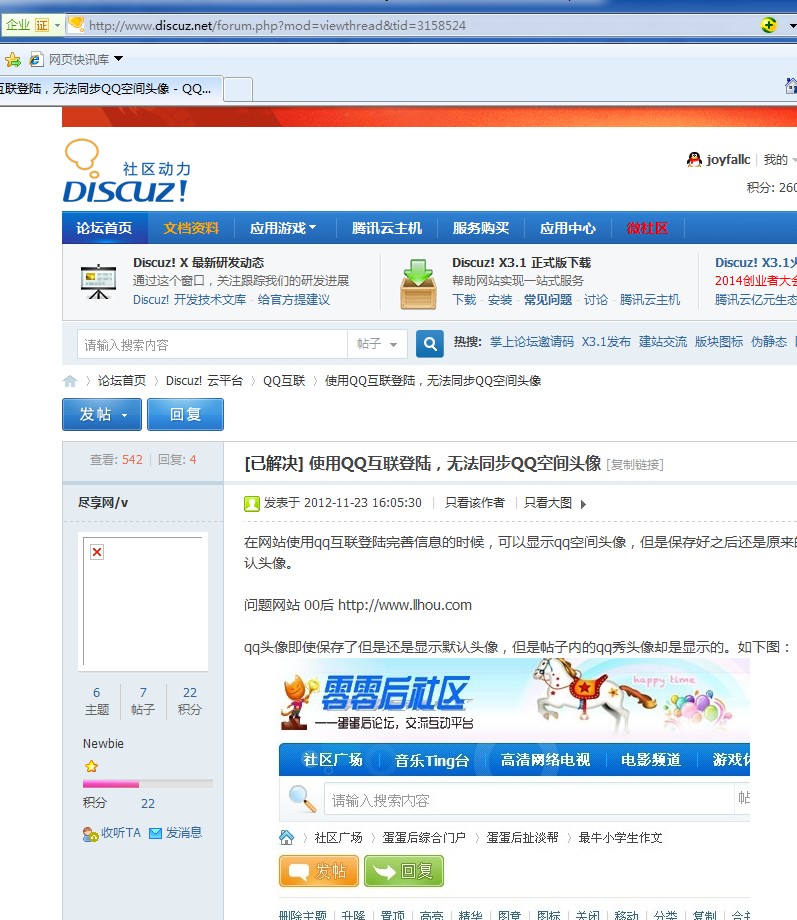Image resolution: width=797 pixels, height=920 pixels.
Task: Click the URL address bar
Action: (x=411, y=25)
